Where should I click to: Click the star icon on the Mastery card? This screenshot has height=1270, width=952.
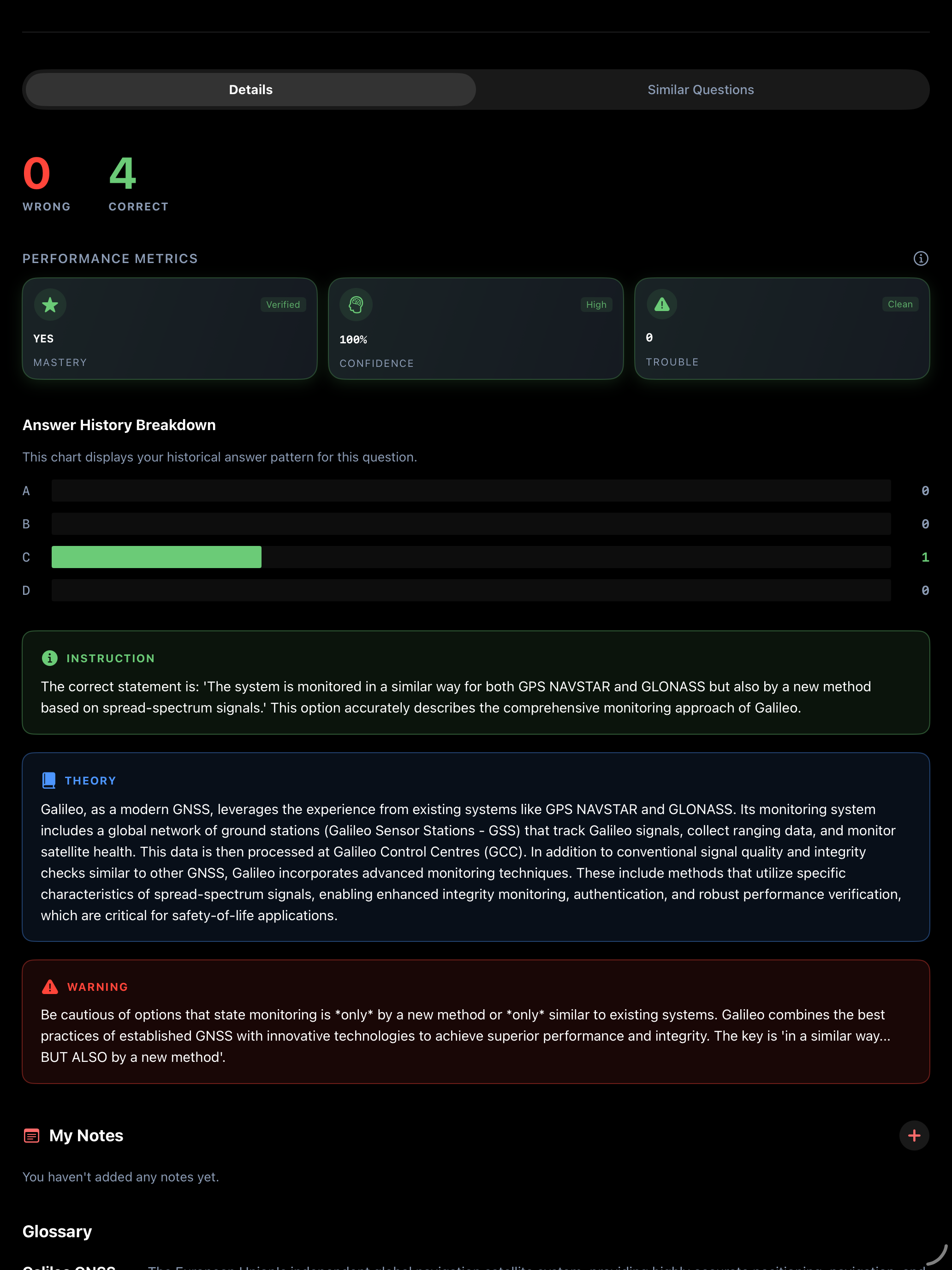click(x=50, y=305)
